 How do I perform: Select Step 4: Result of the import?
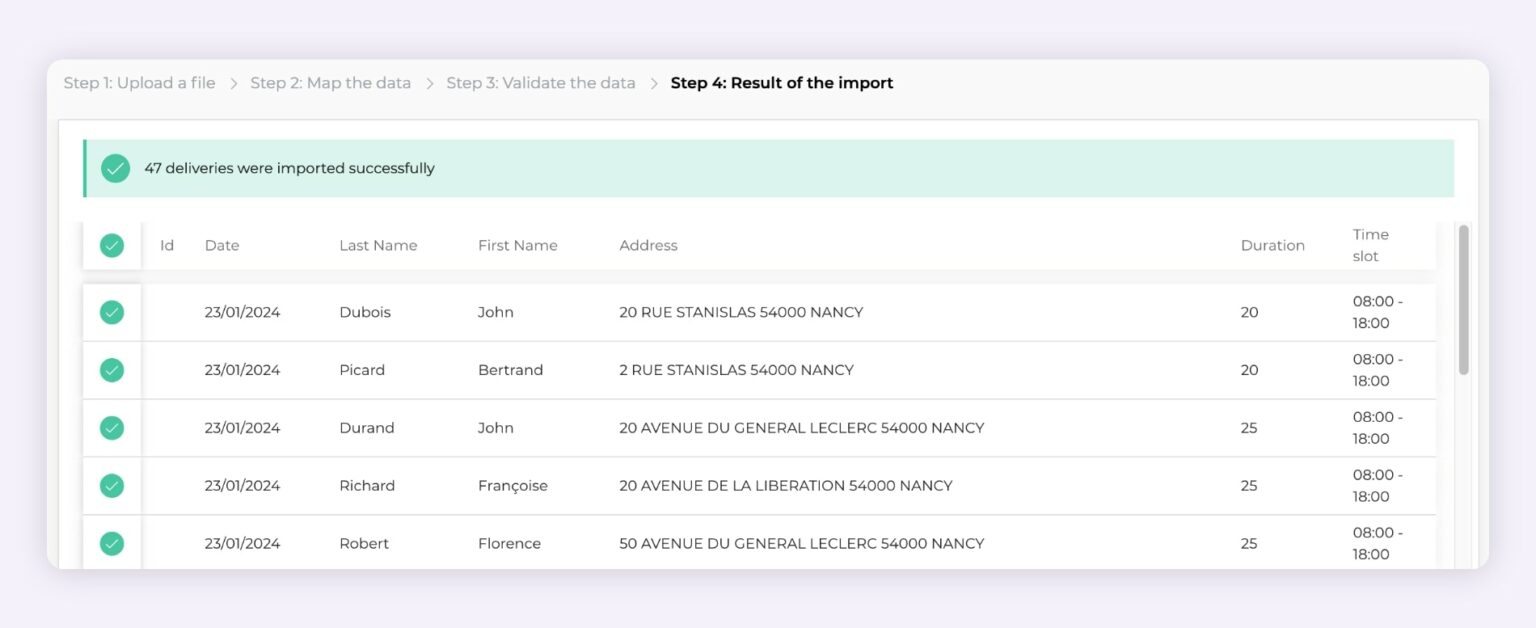(781, 83)
